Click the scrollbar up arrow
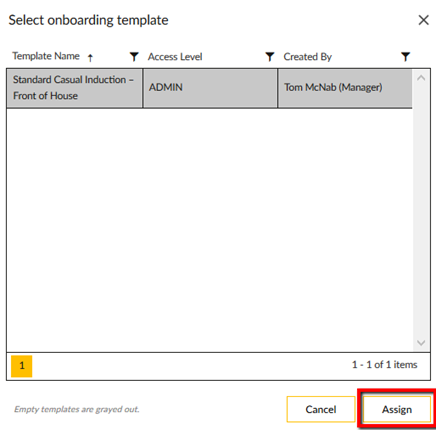This screenshot has height=430, width=436. (421, 78)
